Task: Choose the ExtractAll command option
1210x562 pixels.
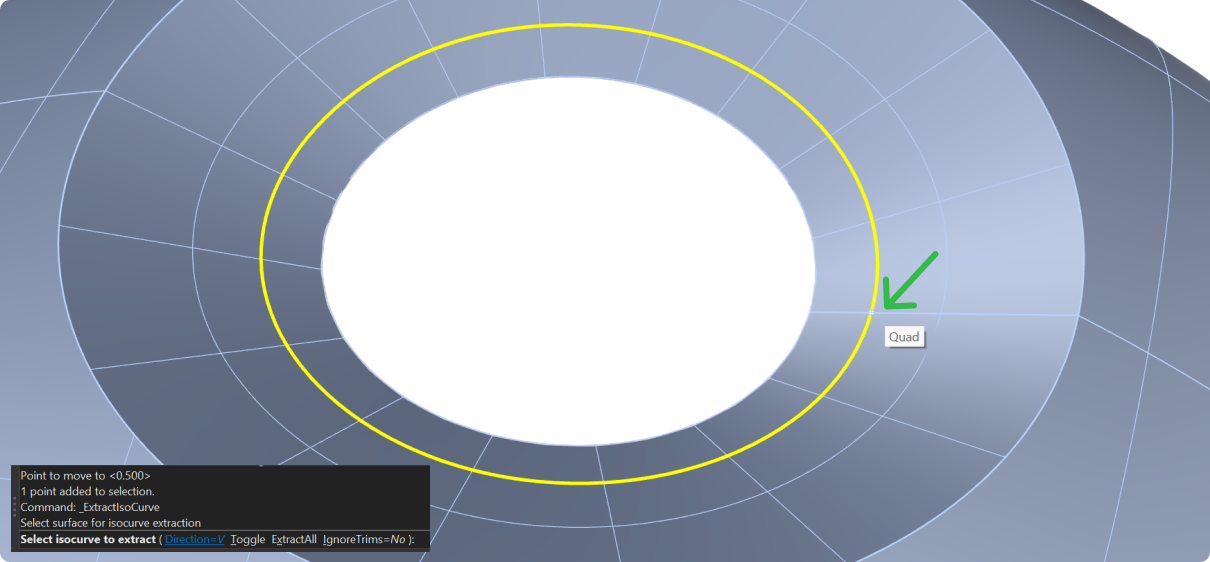Action: point(294,539)
